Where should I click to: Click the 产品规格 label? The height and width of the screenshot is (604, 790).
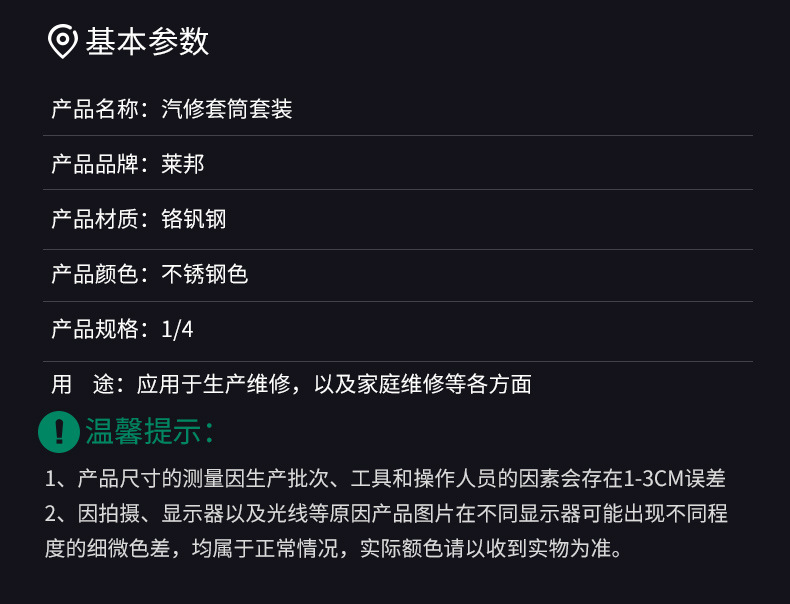(95, 329)
